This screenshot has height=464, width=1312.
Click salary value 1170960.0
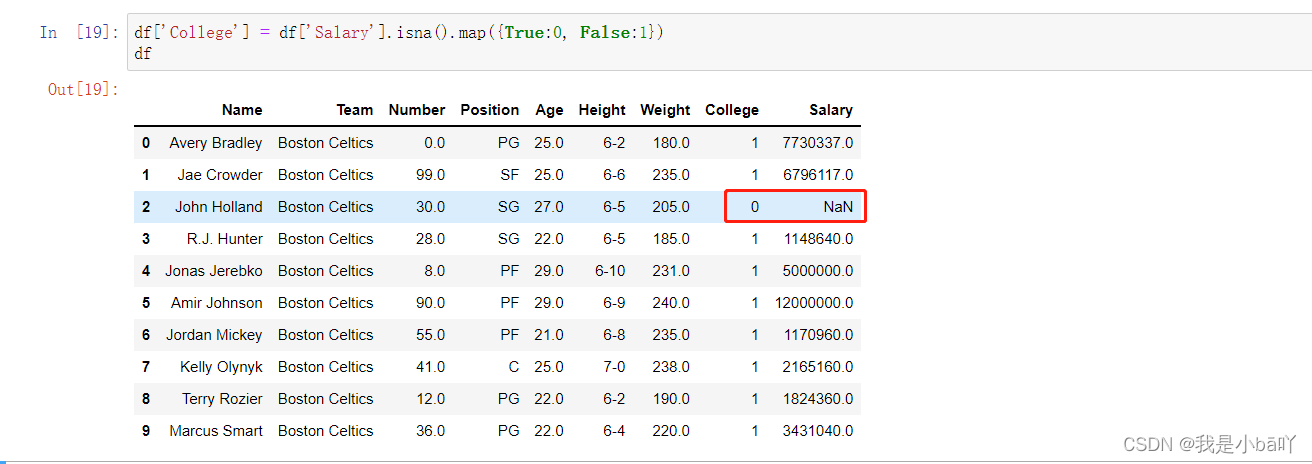818,335
